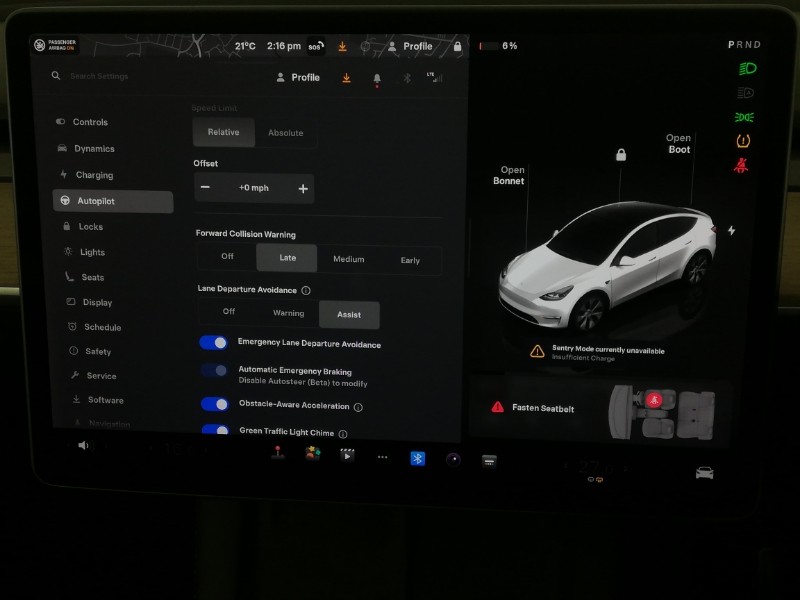
Task: Tap the red seatbelt warning indicator
Action: [x=741, y=165]
